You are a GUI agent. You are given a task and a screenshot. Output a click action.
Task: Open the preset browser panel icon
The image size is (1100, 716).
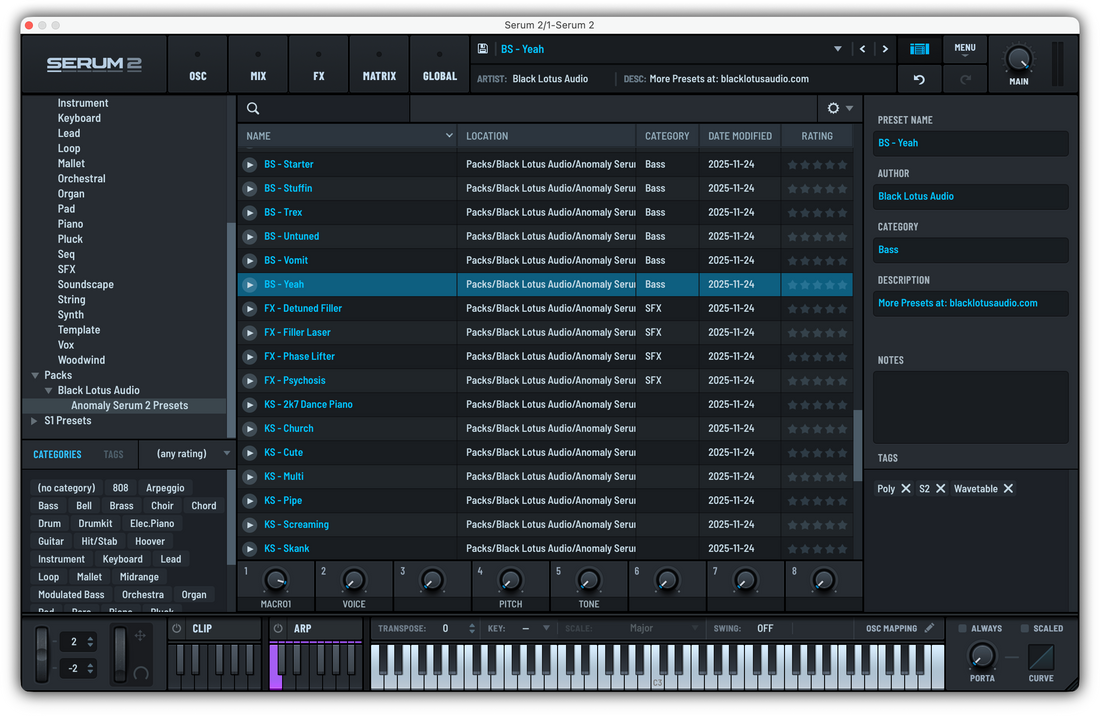[919, 48]
